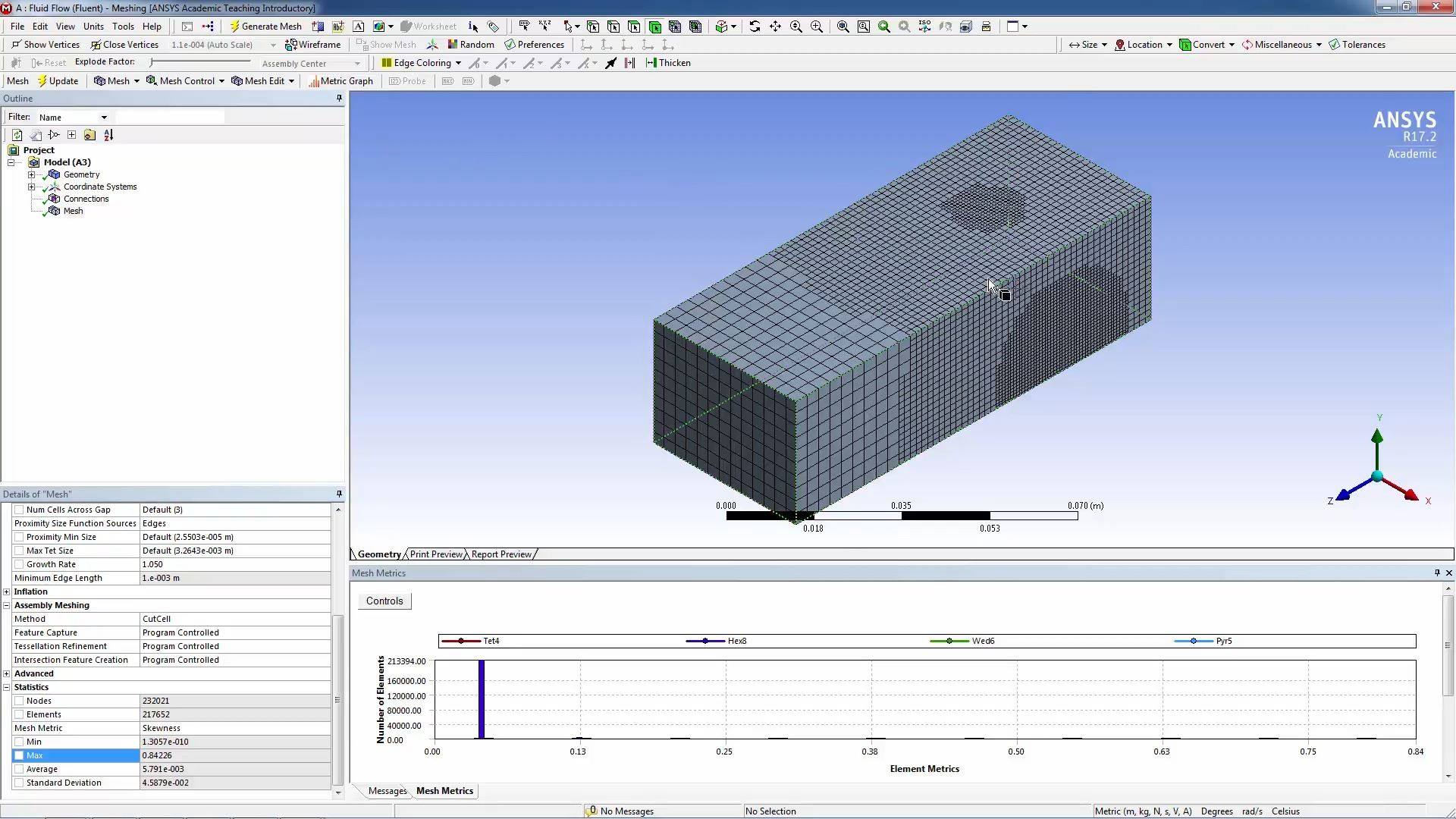Click the Rotate view tool icon
Image resolution: width=1456 pixels, height=819 pixels.
[x=755, y=27]
